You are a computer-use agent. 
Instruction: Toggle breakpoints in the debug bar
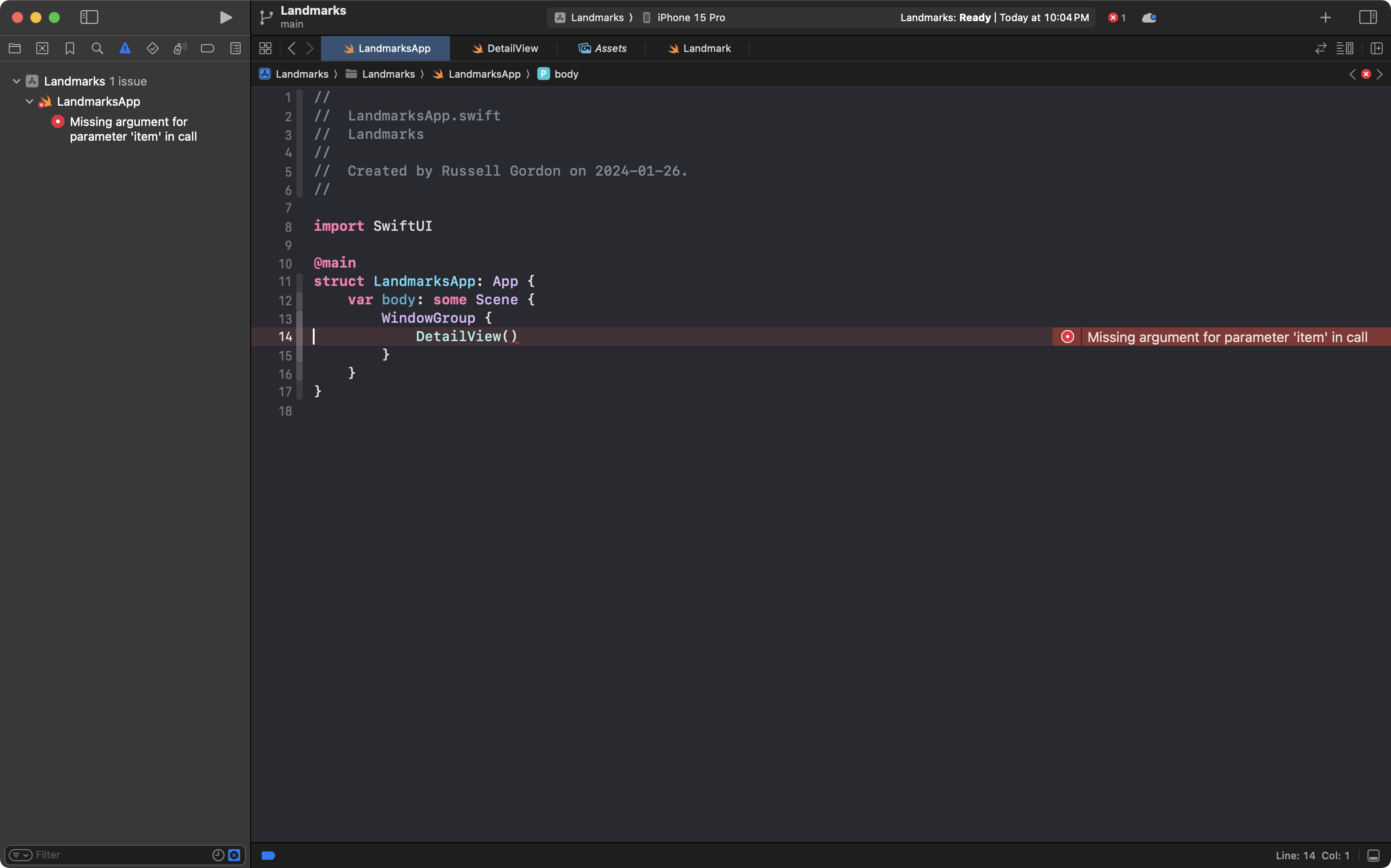tap(268, 855)
